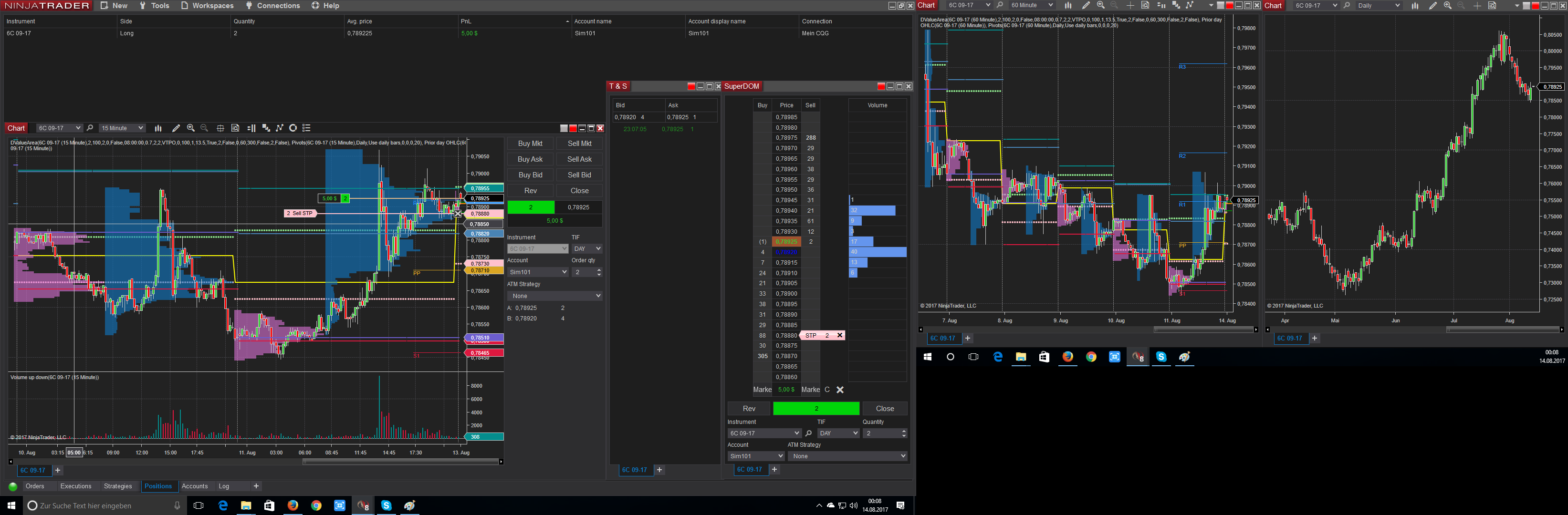Viewport: 1568px width, 515px height.
Task: Change 60 Minute interval dropdown
Action: [1031, 5]
